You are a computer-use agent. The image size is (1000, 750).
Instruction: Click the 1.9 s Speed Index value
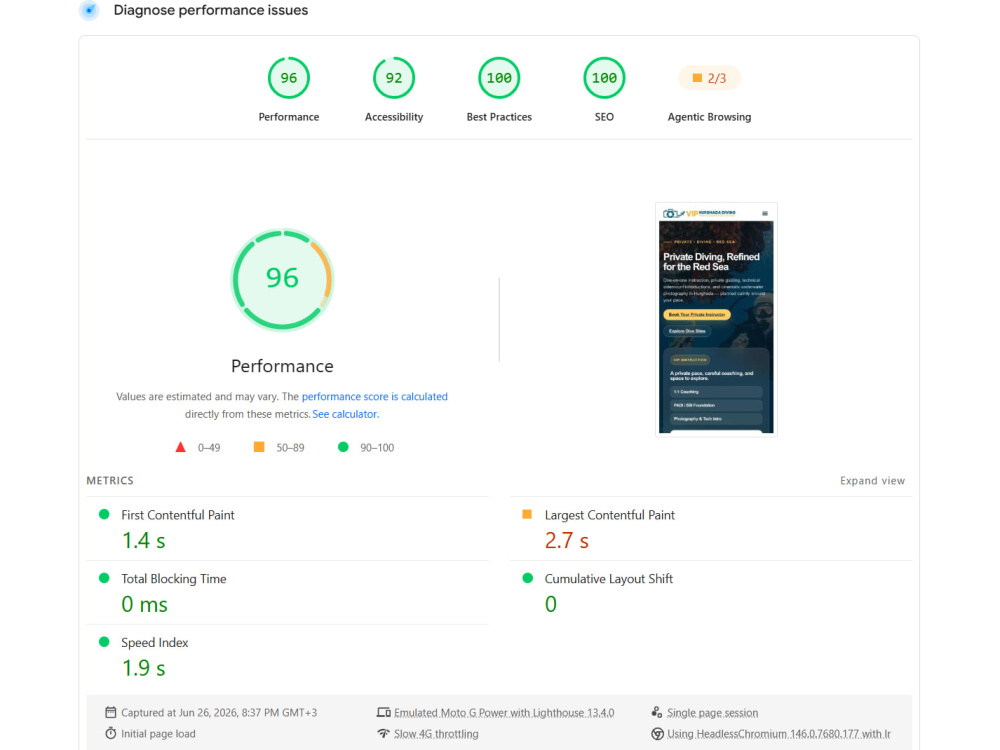click(x=143, y=668)
